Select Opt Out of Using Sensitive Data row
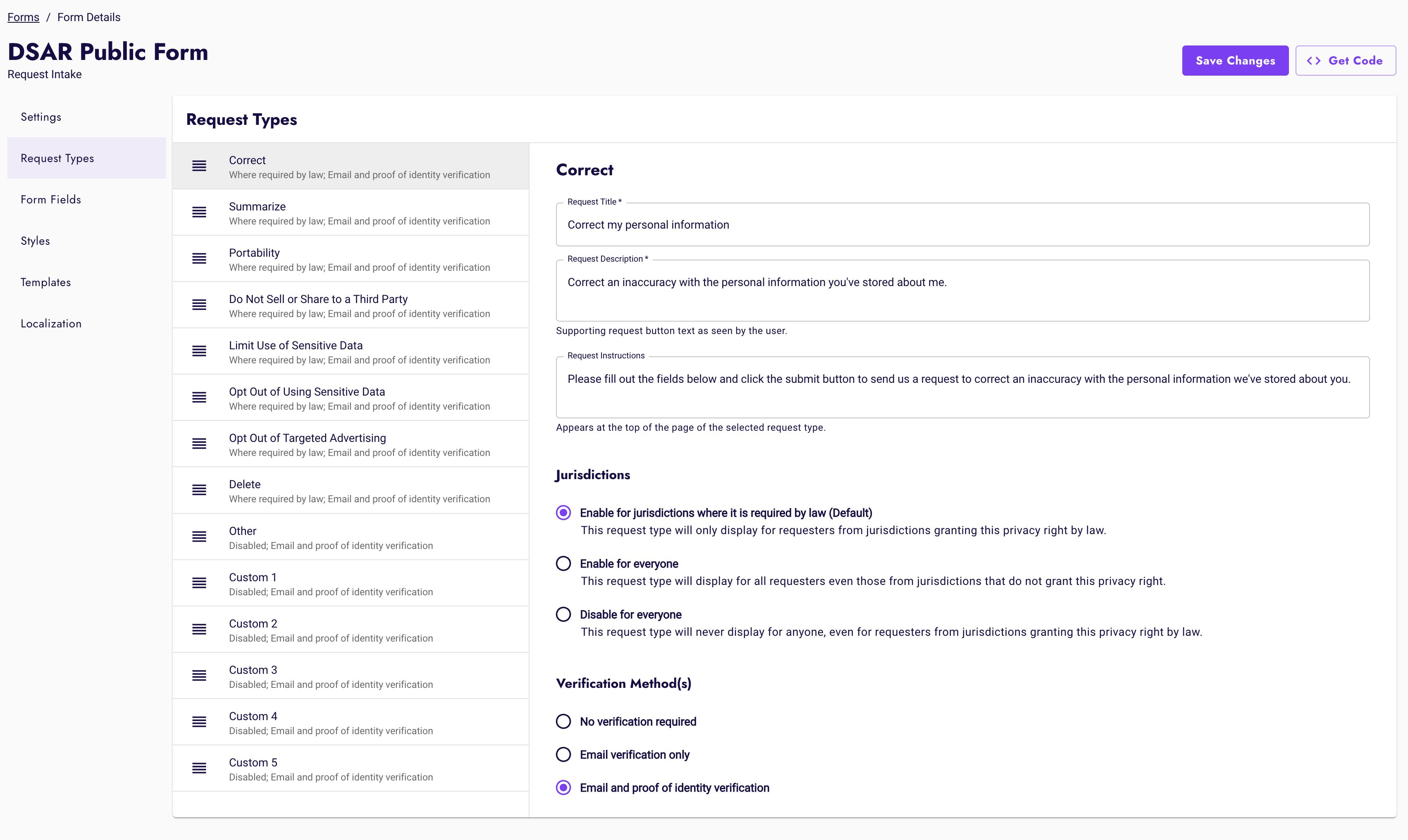Image resolution: width=1408 pixels, height=840 pixels. [x=351, y=398]
